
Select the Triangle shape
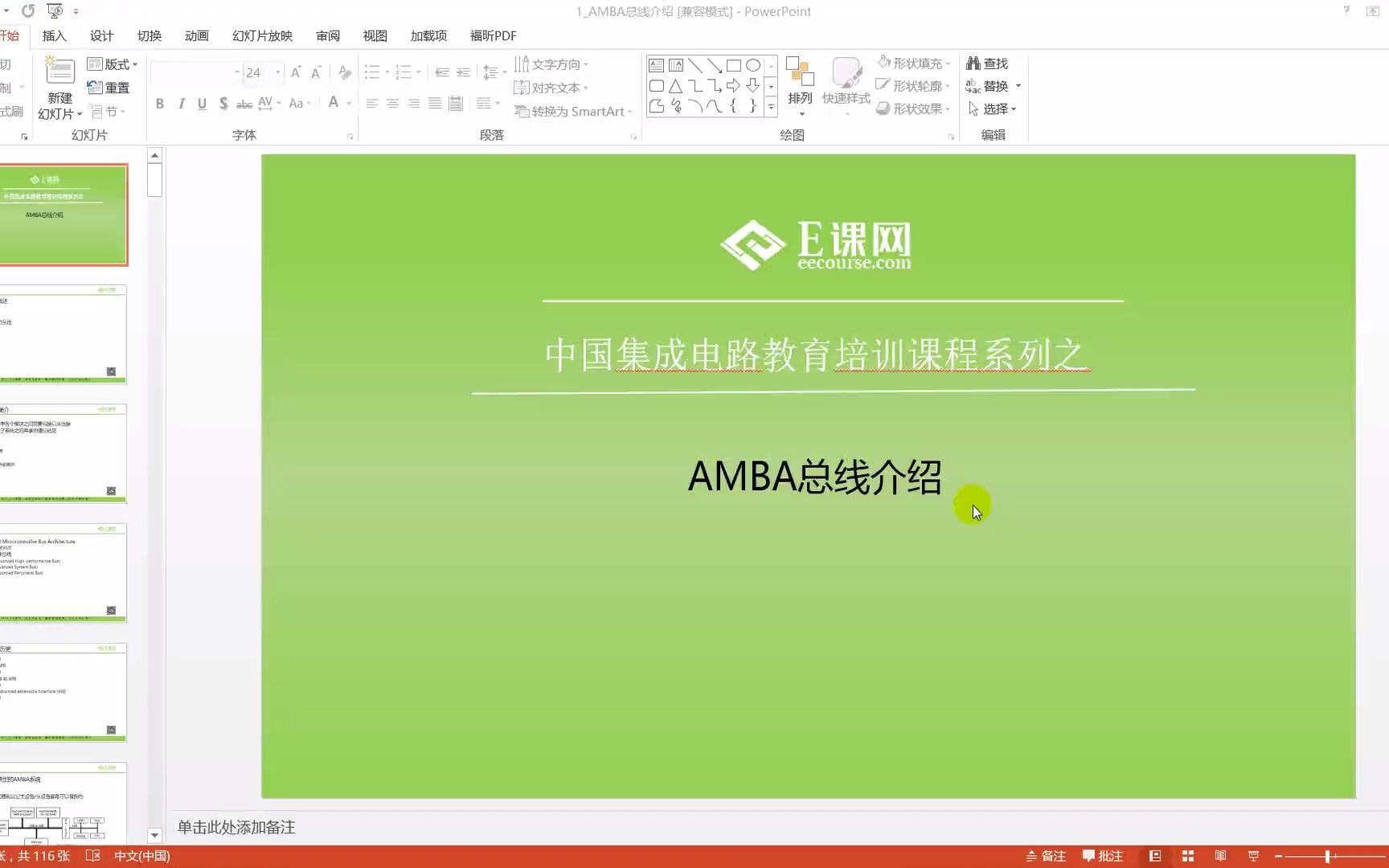676,86
